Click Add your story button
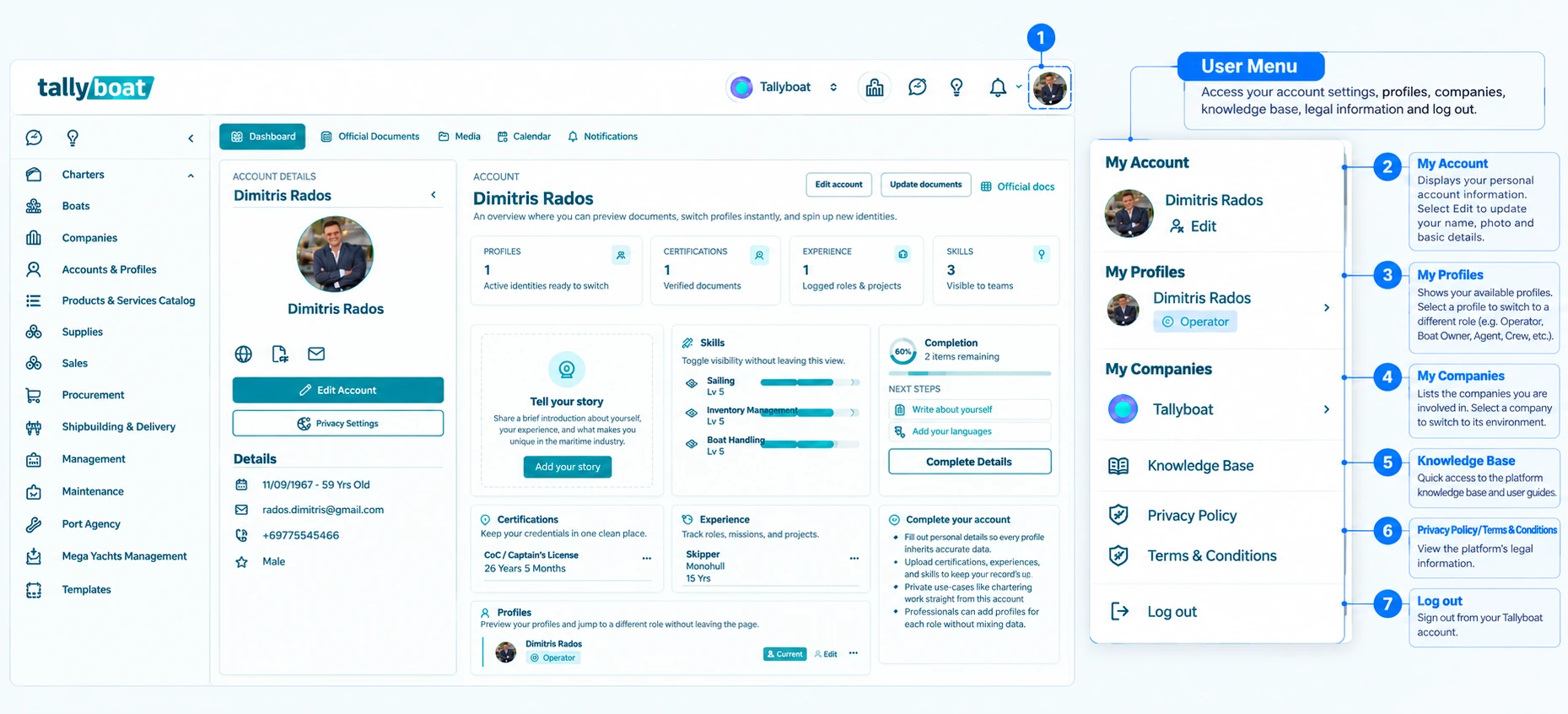 click(x=568, y=467)
